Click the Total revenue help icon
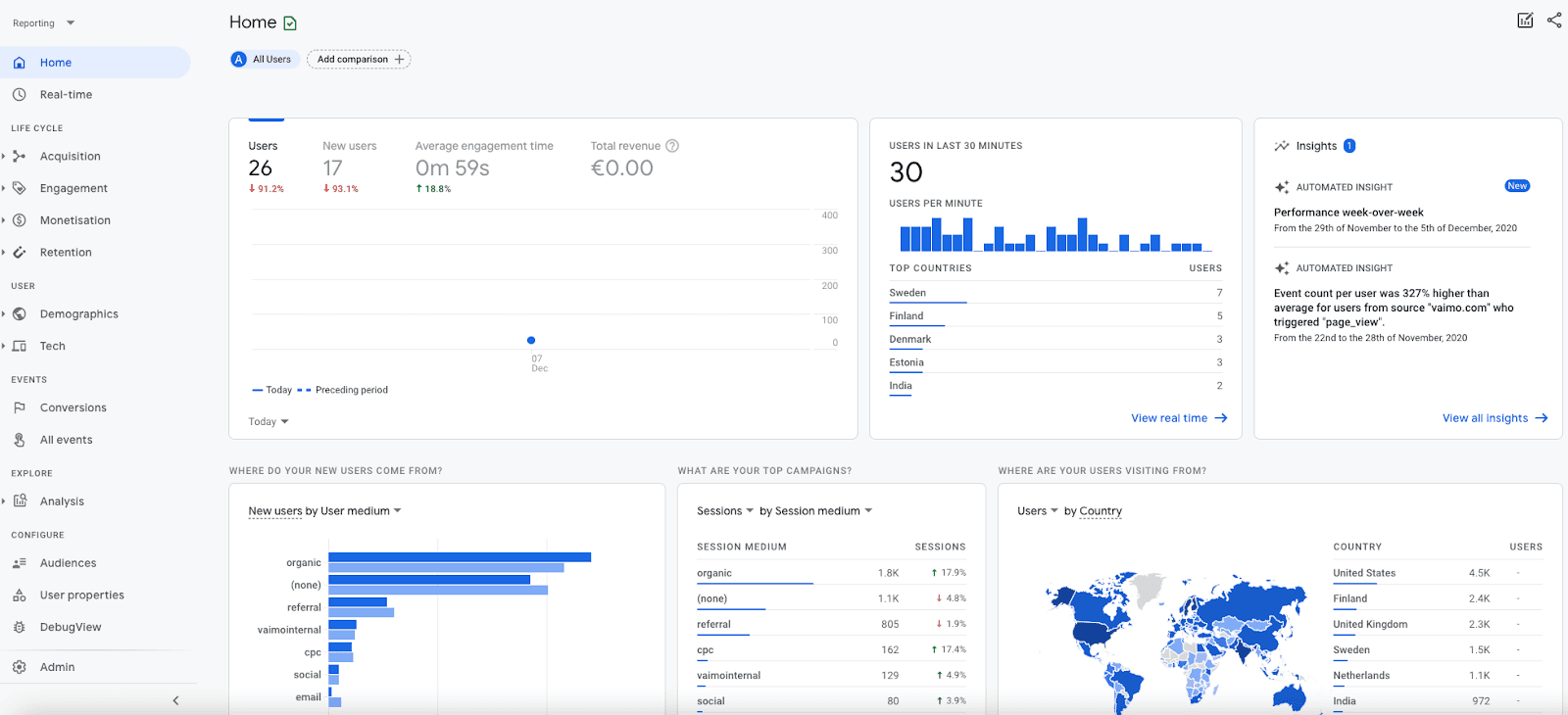 pyautogui.click(x=672, y=146)
